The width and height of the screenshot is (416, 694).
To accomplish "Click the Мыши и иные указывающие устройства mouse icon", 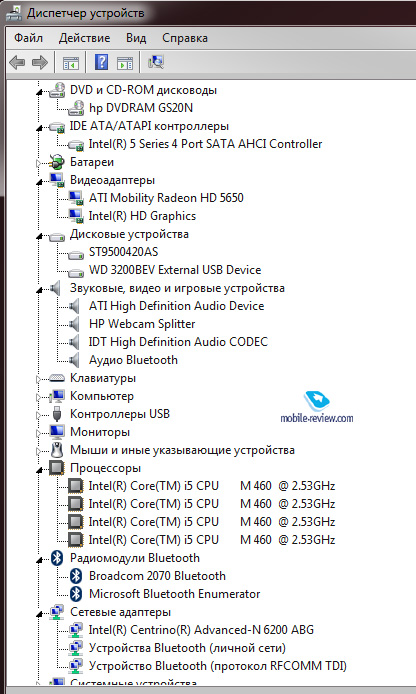I will (x=57, y=450).
